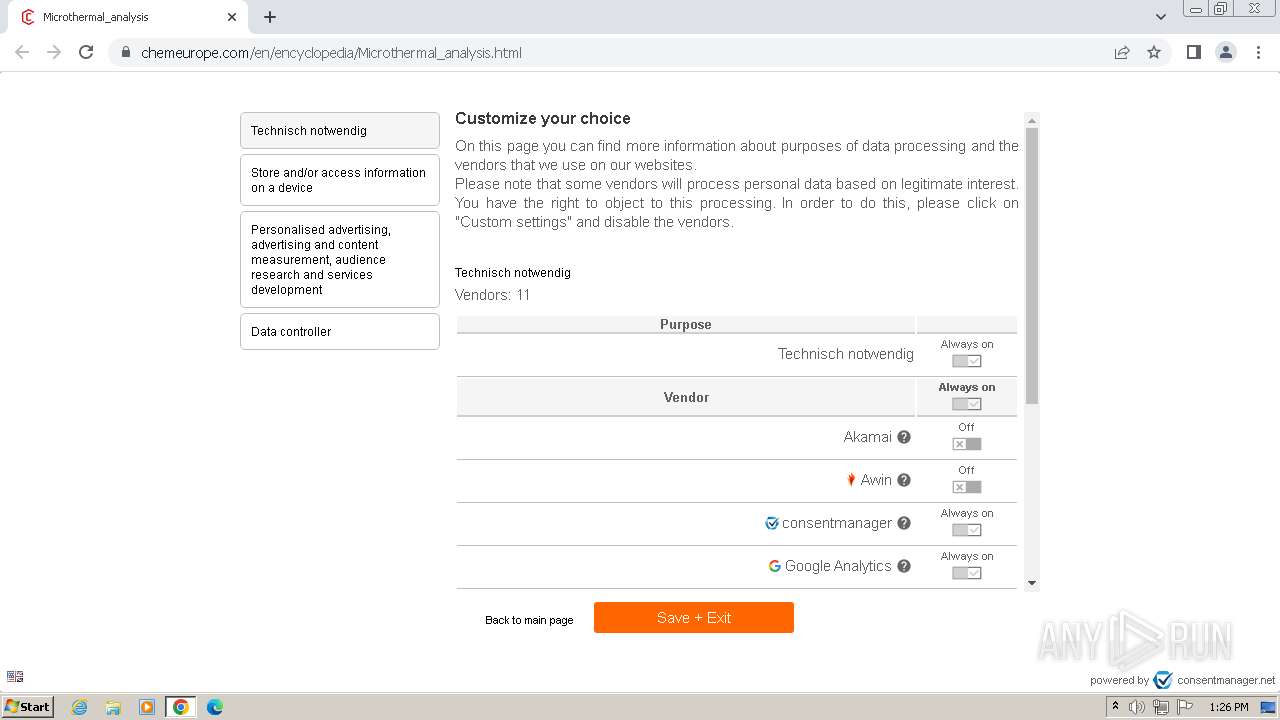Close the Microthermal_analysis tab
The width and height of the screenshot is (1280, 720).
point(232,17)
